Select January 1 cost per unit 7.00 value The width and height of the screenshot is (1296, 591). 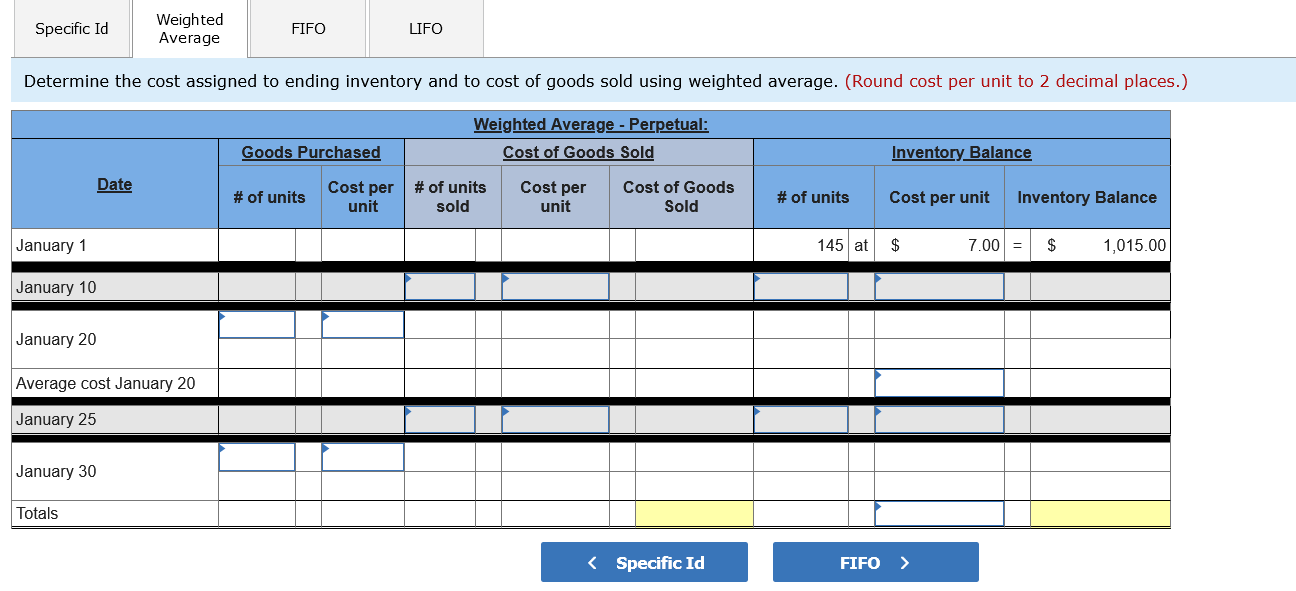pos(983,245)
